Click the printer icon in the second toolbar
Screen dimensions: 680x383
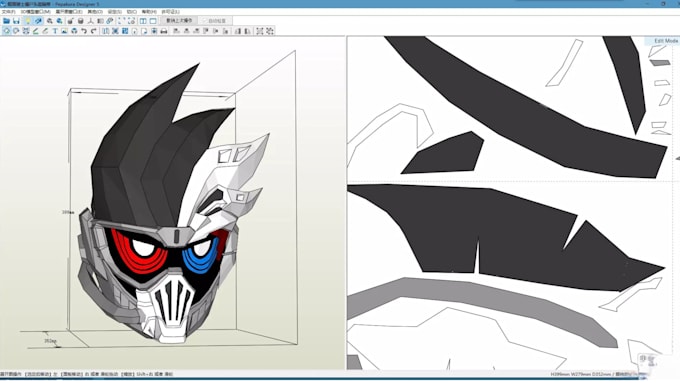[x=163, y=31]
